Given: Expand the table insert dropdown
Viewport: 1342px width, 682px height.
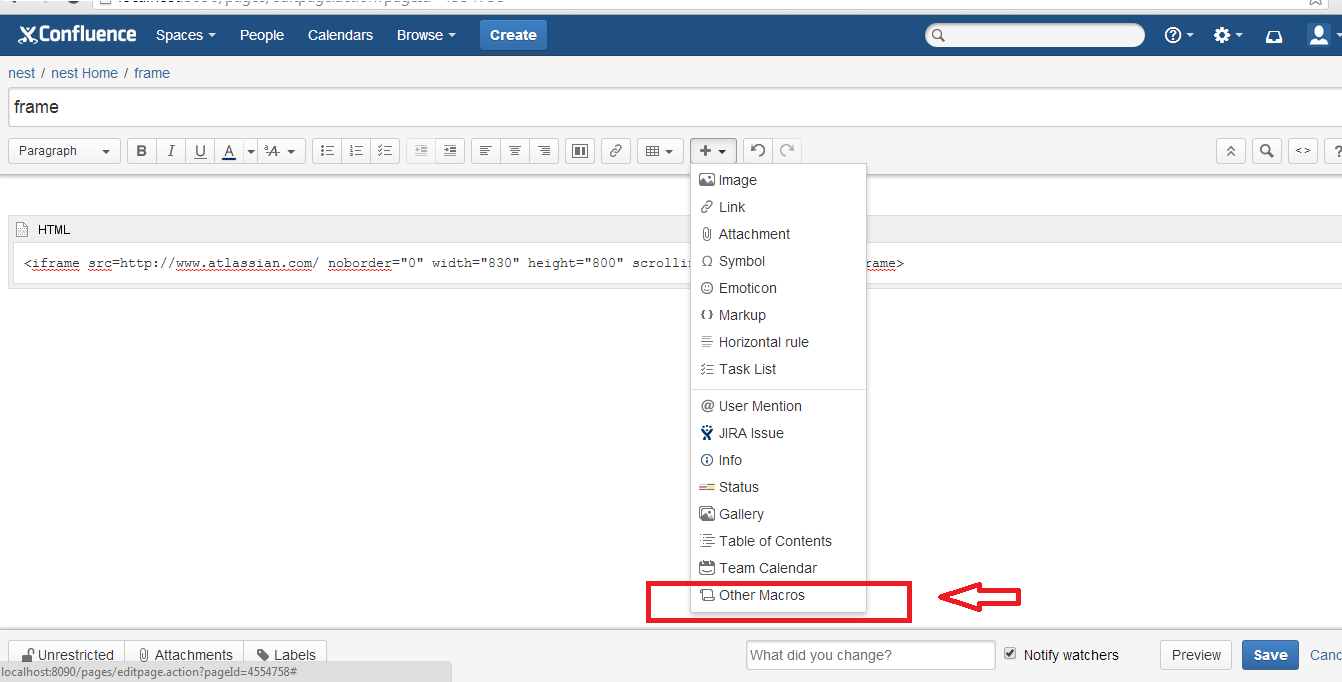Looking at the screenshot, I should pos(659,151).
